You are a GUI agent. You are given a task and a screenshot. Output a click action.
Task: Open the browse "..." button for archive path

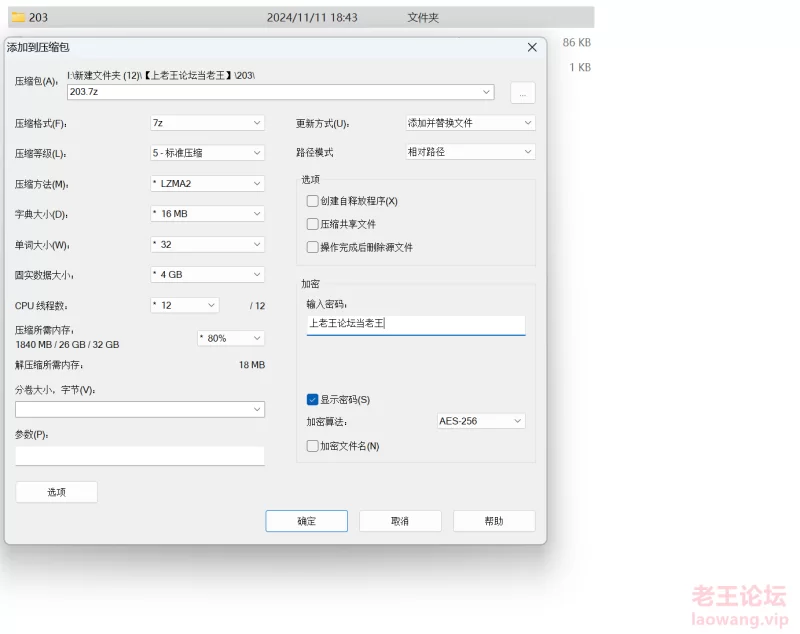point(522,93)
